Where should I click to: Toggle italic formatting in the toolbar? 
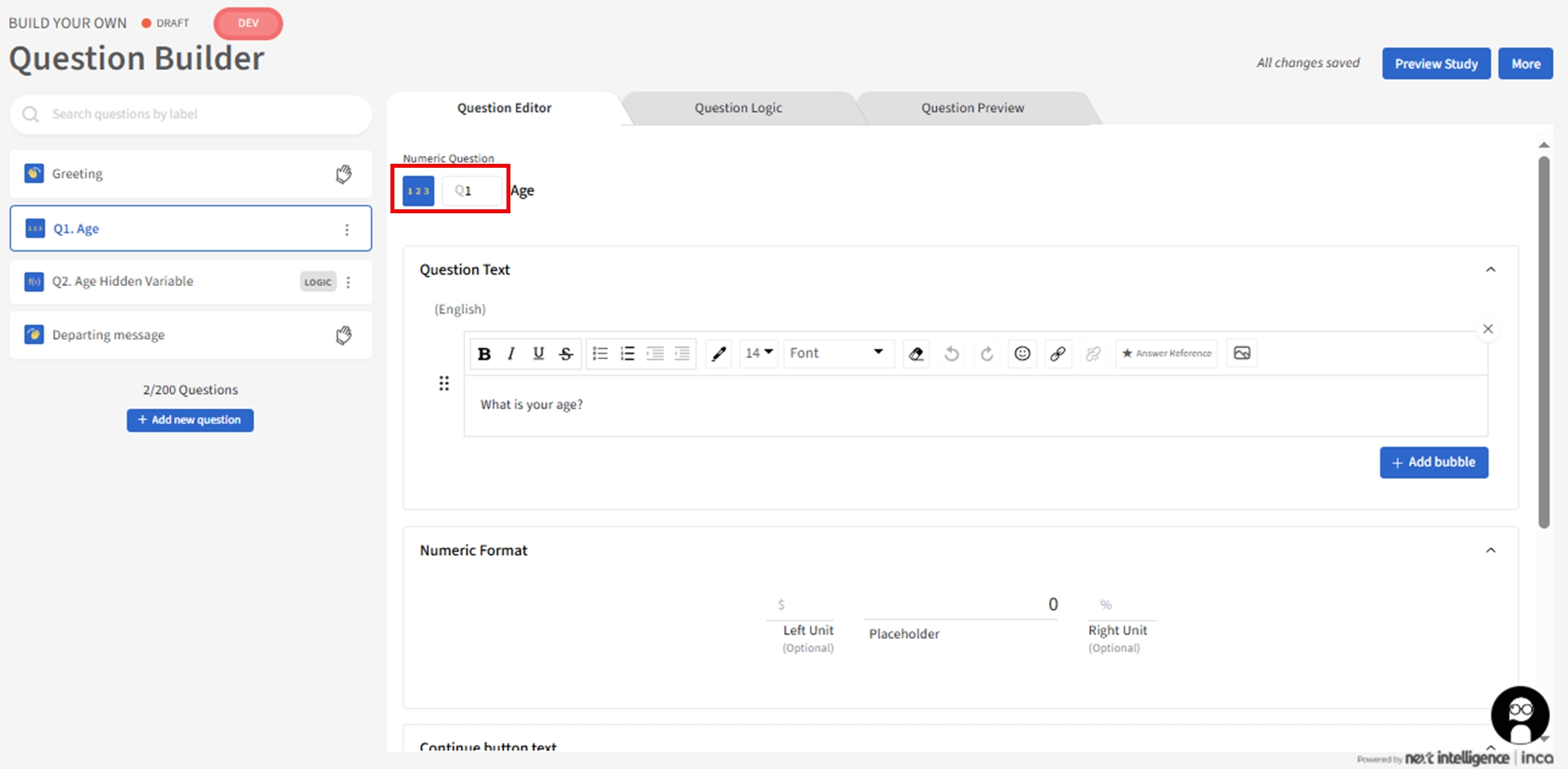point(511,354)
